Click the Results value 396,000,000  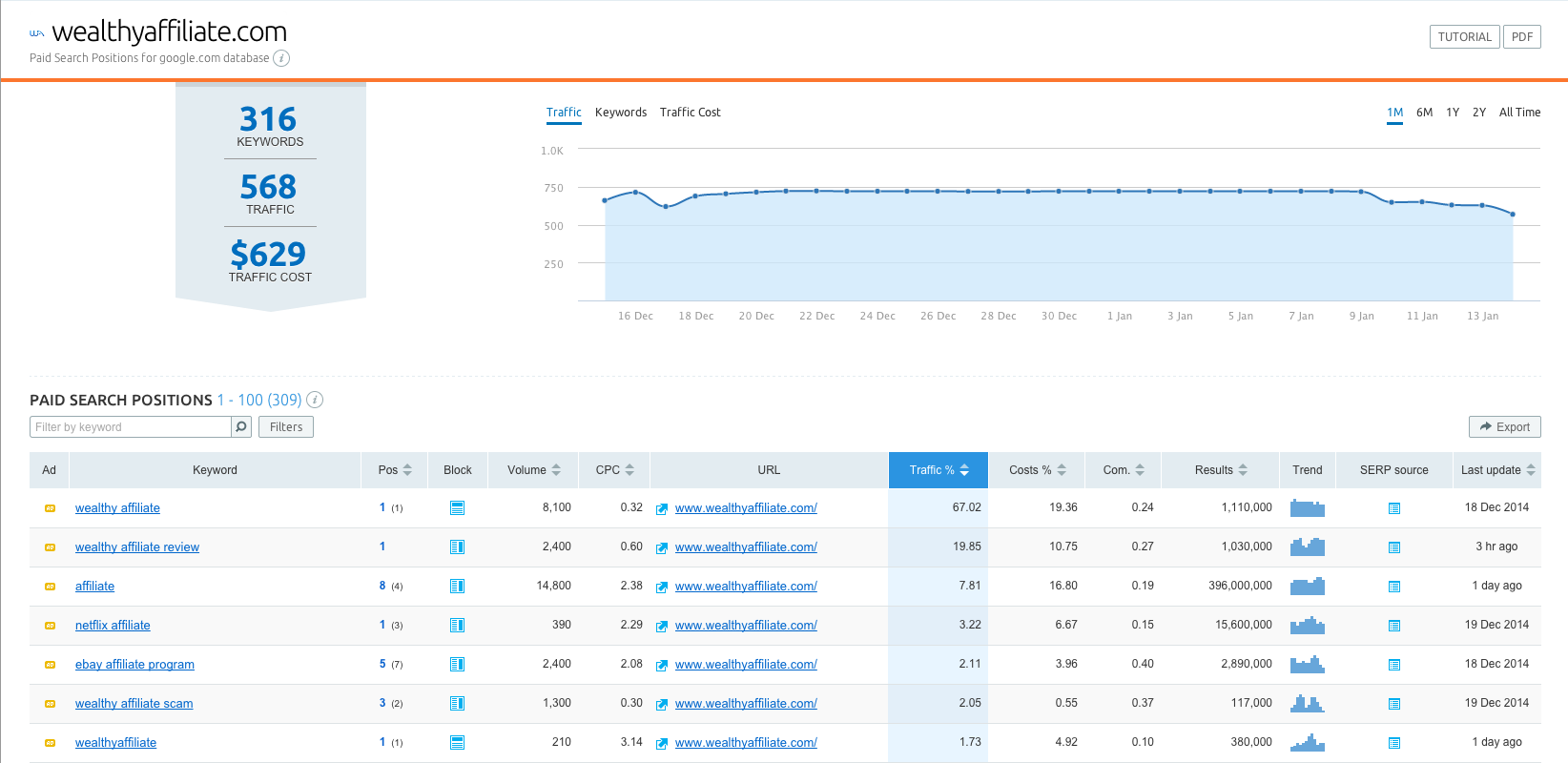(x=1240, y=586)
